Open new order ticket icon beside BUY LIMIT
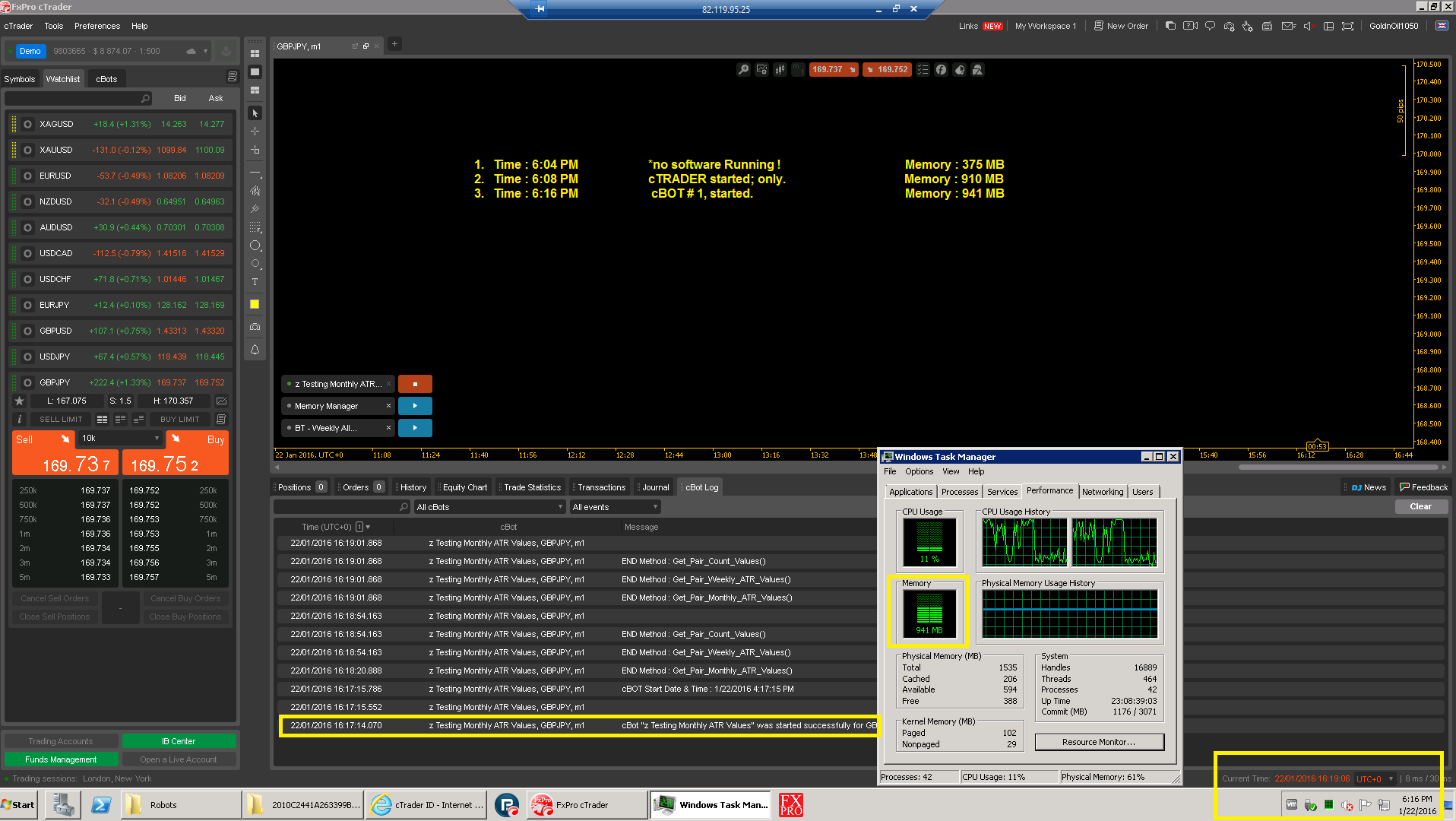Viewport: 1456px width, 821px height. 221,419
